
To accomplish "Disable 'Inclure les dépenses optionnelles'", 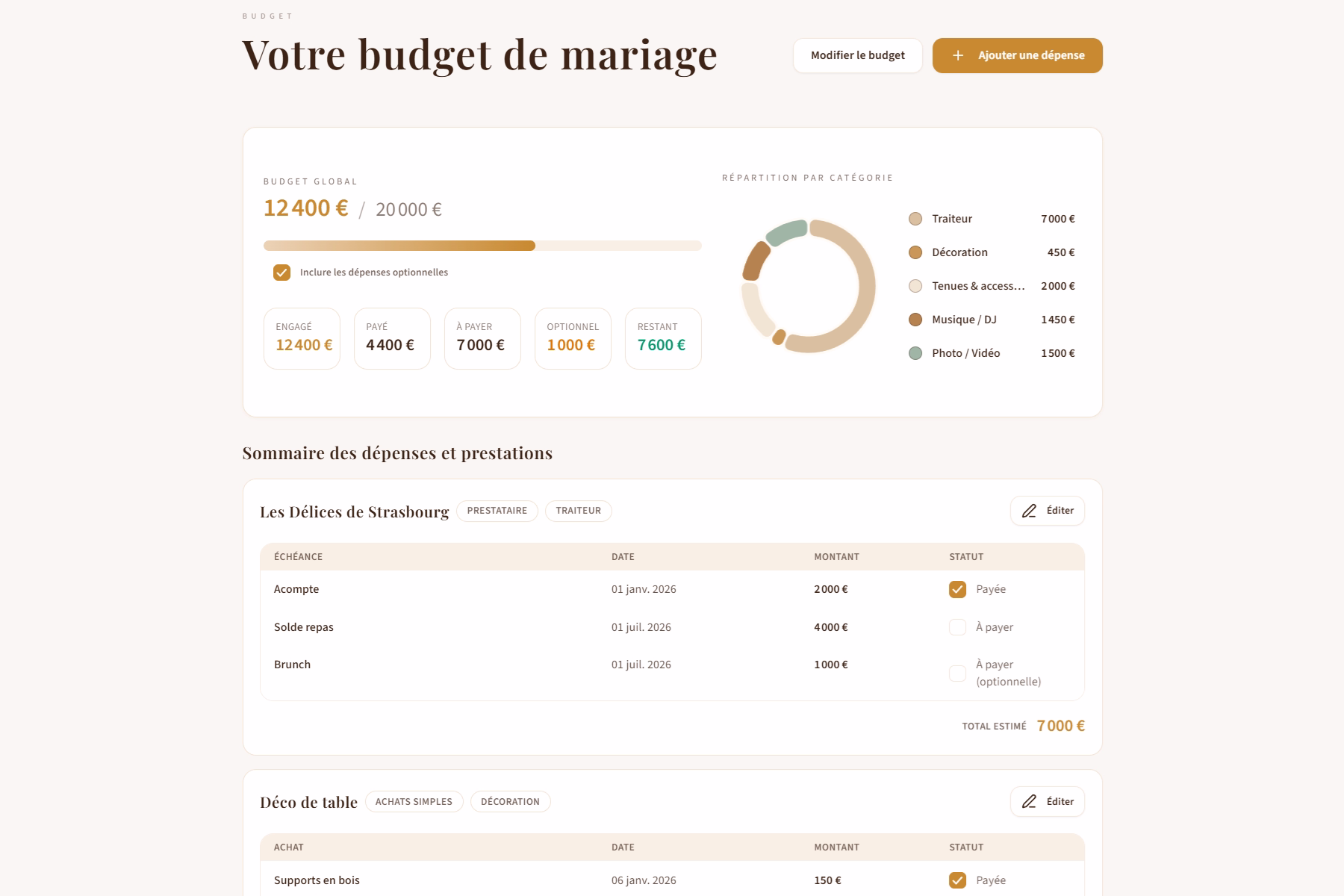I will (x=281, y=273).
